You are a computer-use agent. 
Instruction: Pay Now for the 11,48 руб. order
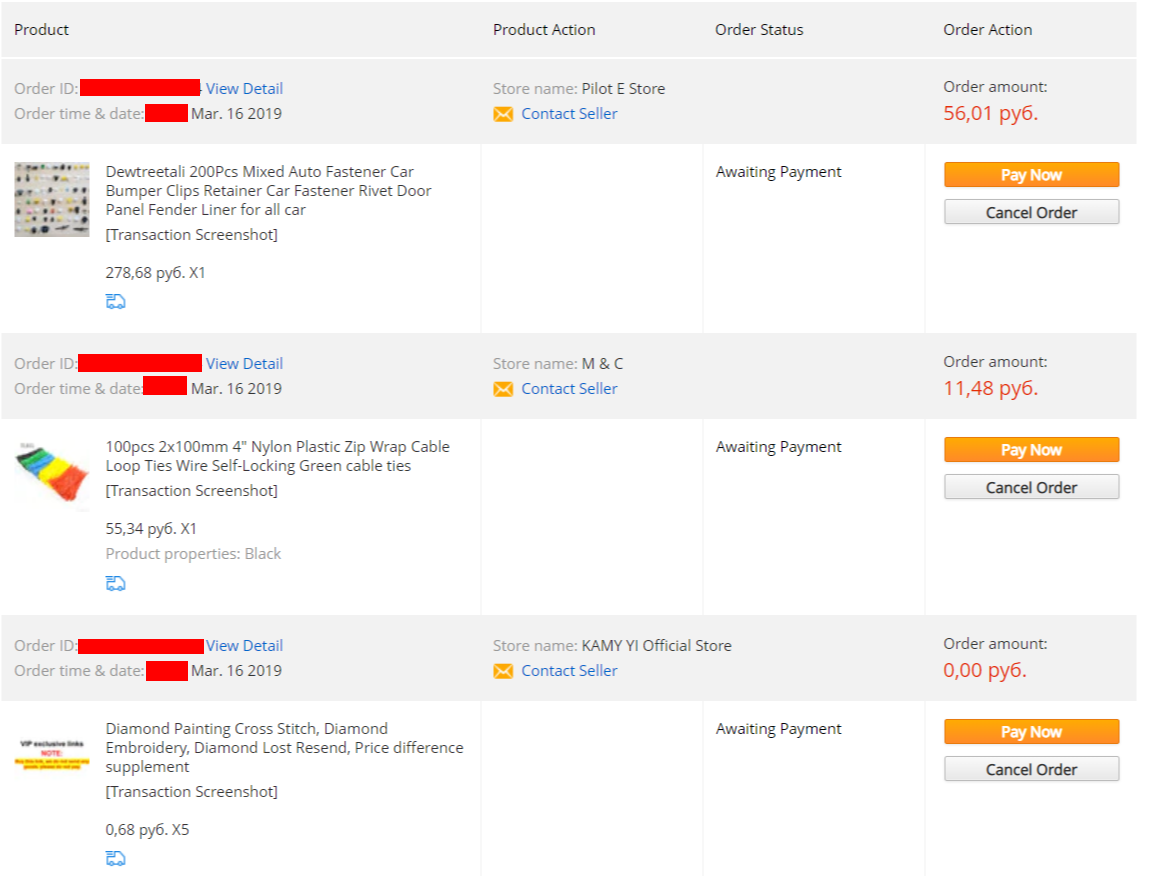coord(1032,450)
